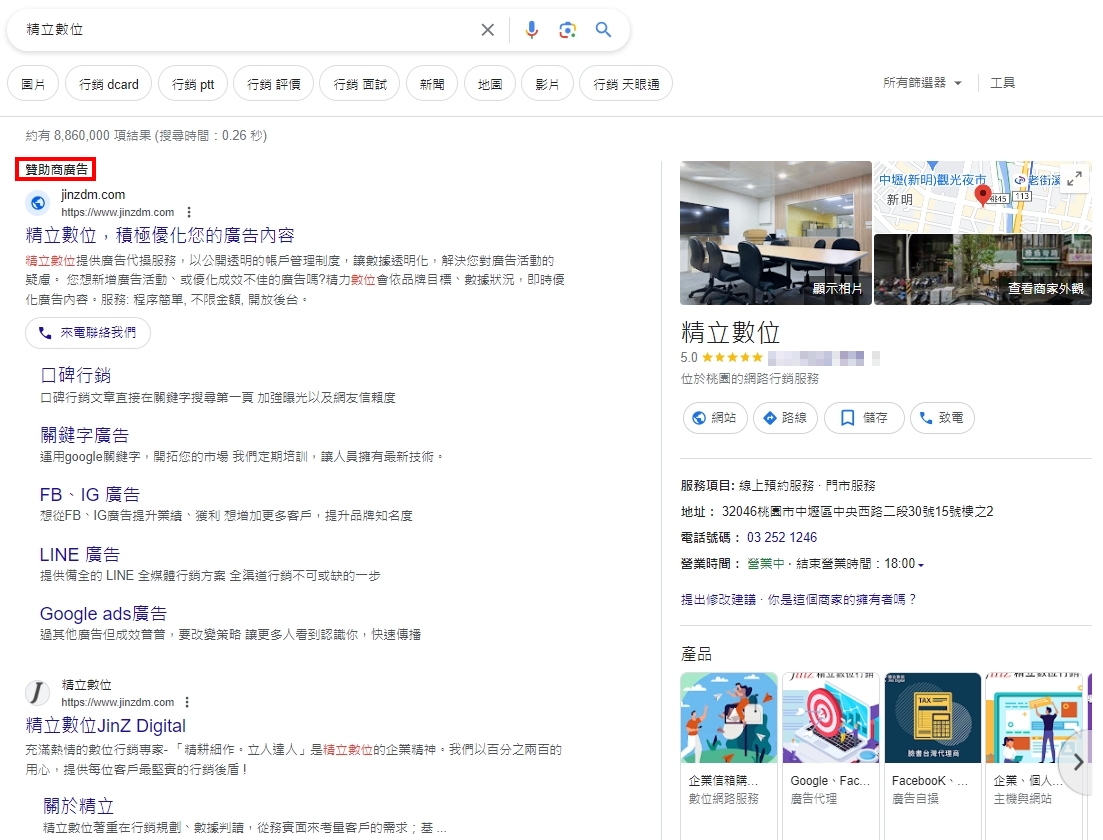Open office photo labeled 顯示相片
This screenshot has width=1103, height=840.
click(776, 233)
